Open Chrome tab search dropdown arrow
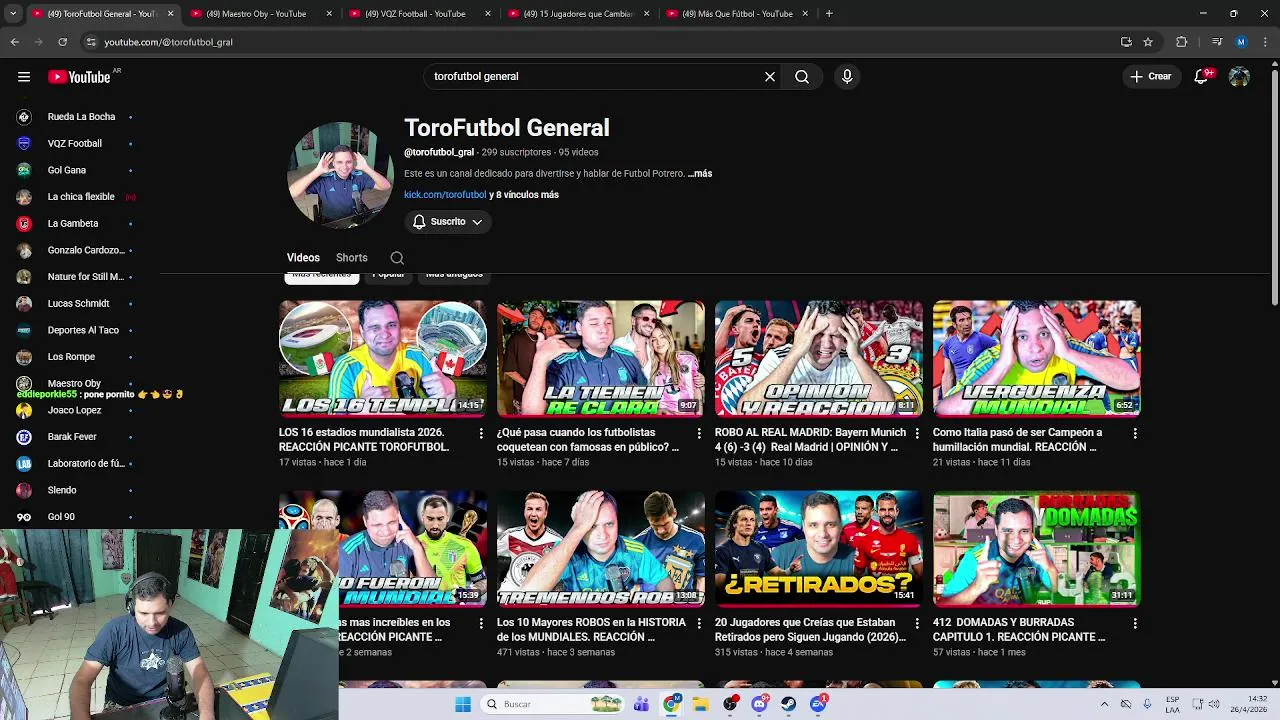The width and height of the screenshot is (1280, 720). 13,14
